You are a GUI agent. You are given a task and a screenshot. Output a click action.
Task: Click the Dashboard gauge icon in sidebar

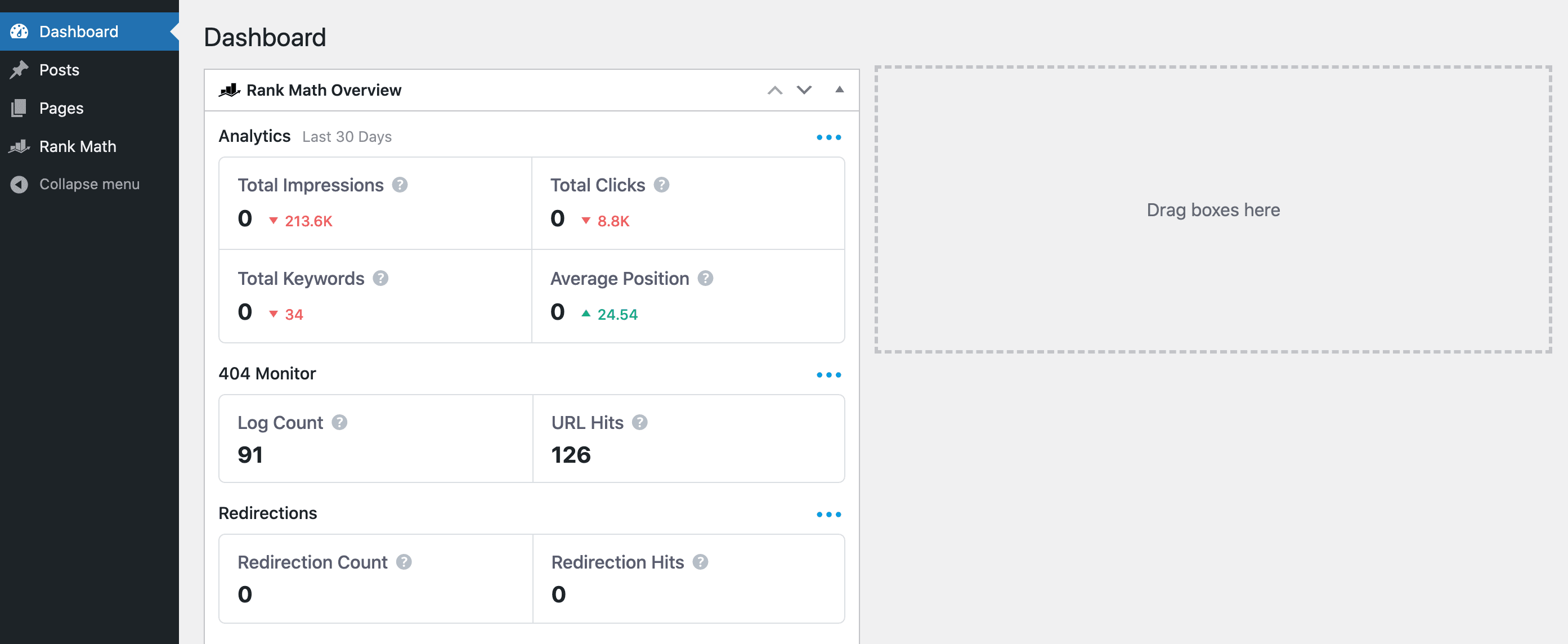19,31
